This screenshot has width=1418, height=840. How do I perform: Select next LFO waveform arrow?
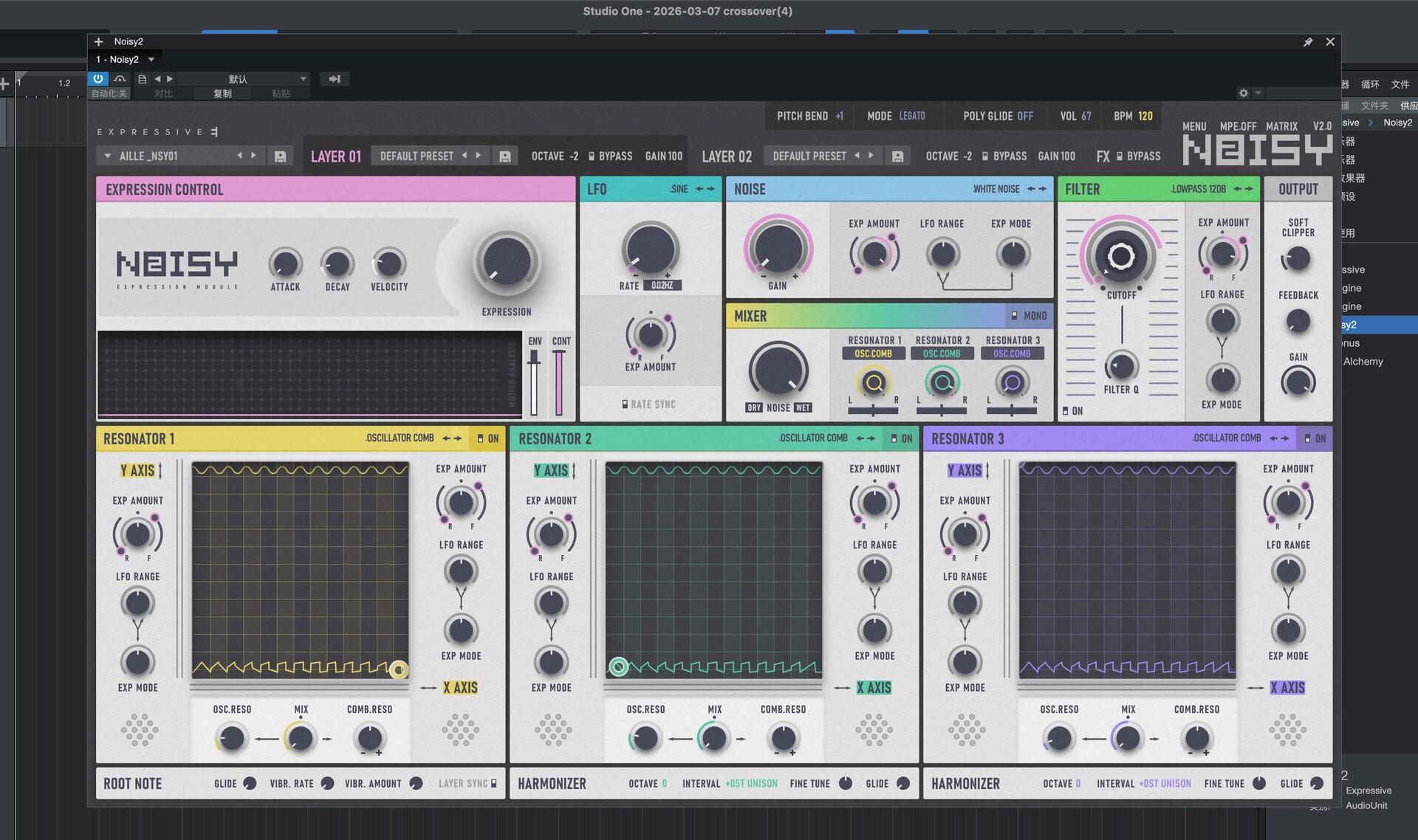pyautogui.click(x=711, y=190)
